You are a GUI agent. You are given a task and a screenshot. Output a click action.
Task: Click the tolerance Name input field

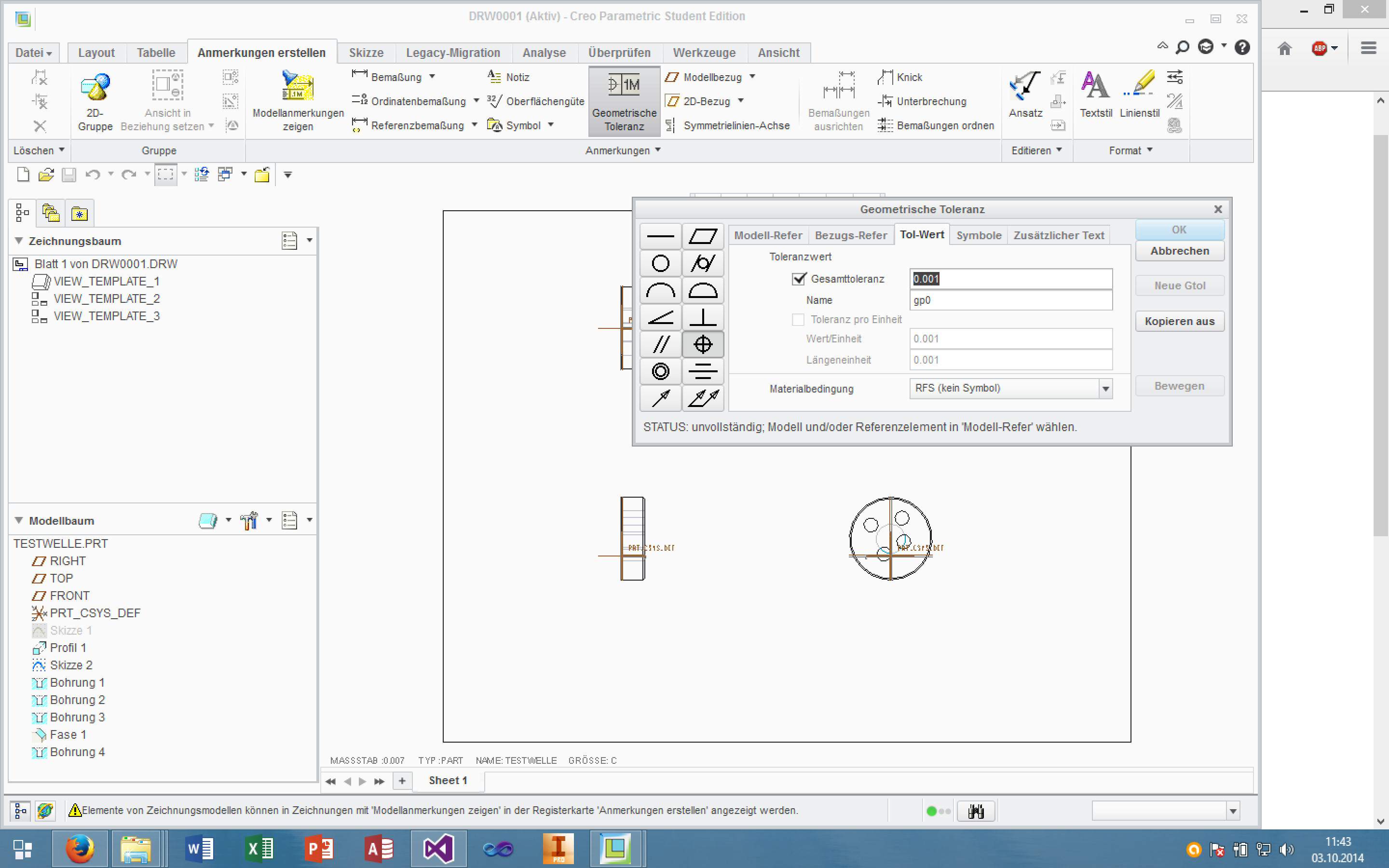coord(1010,300)
